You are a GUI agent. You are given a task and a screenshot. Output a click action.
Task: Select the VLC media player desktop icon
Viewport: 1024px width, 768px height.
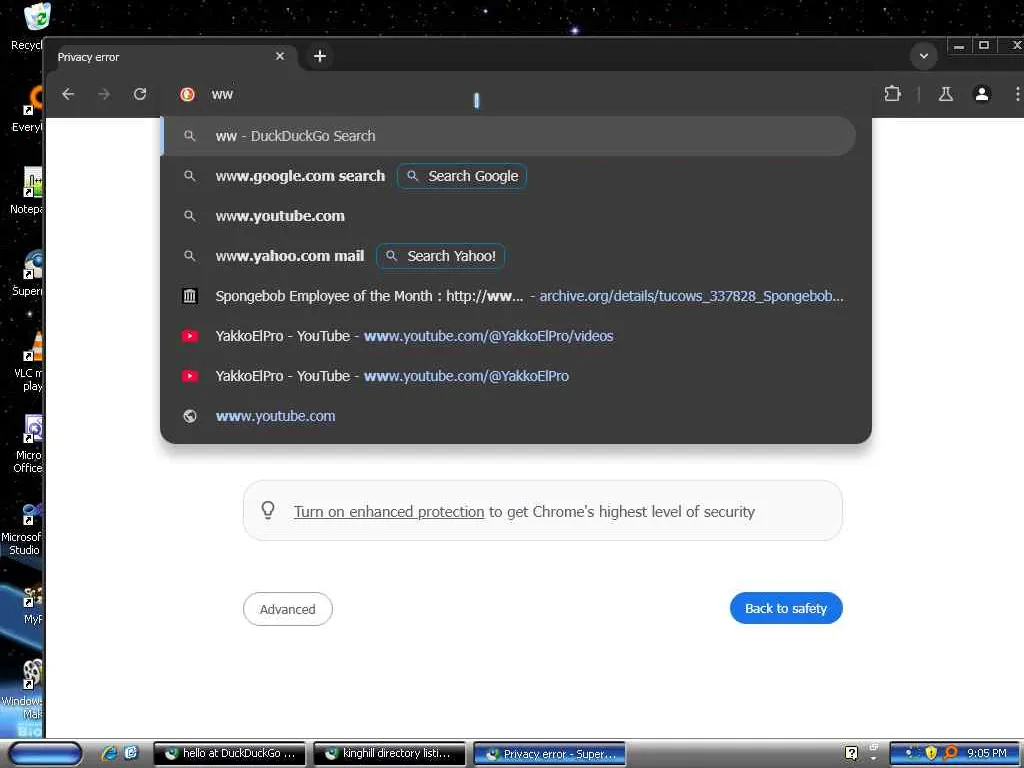(29, 360)
